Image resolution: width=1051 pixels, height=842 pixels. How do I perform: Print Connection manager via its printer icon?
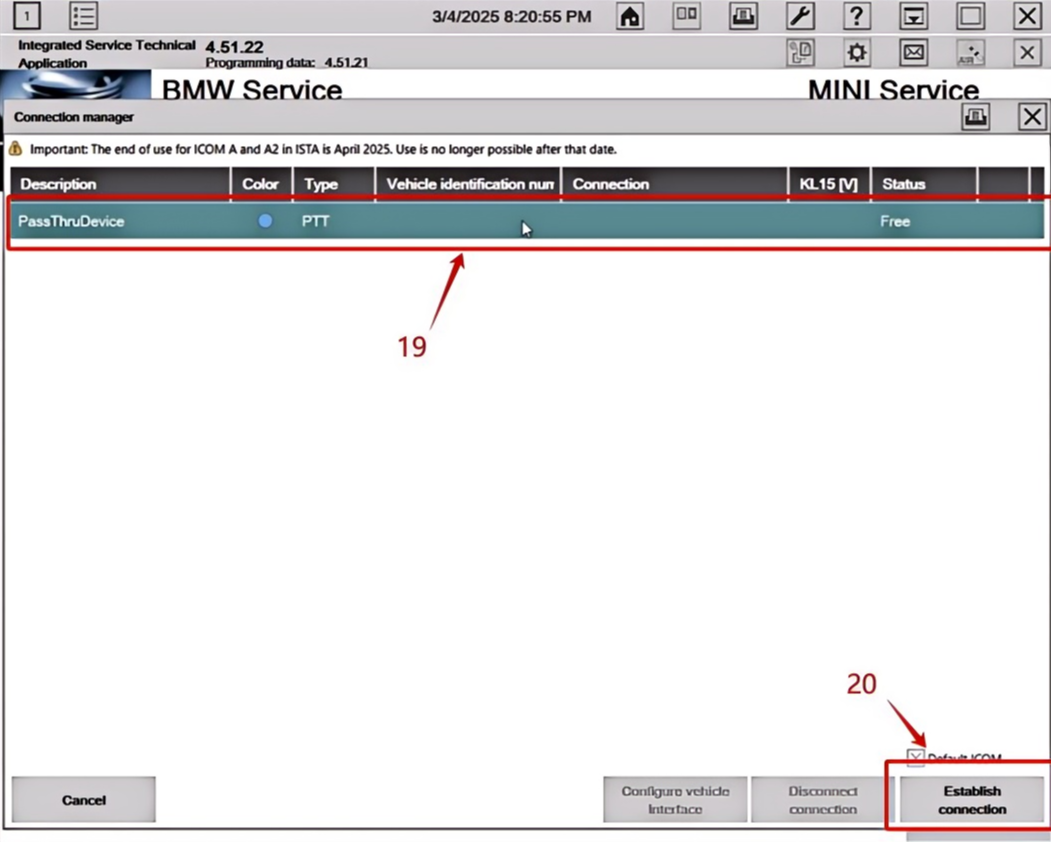tap(975, 117)
